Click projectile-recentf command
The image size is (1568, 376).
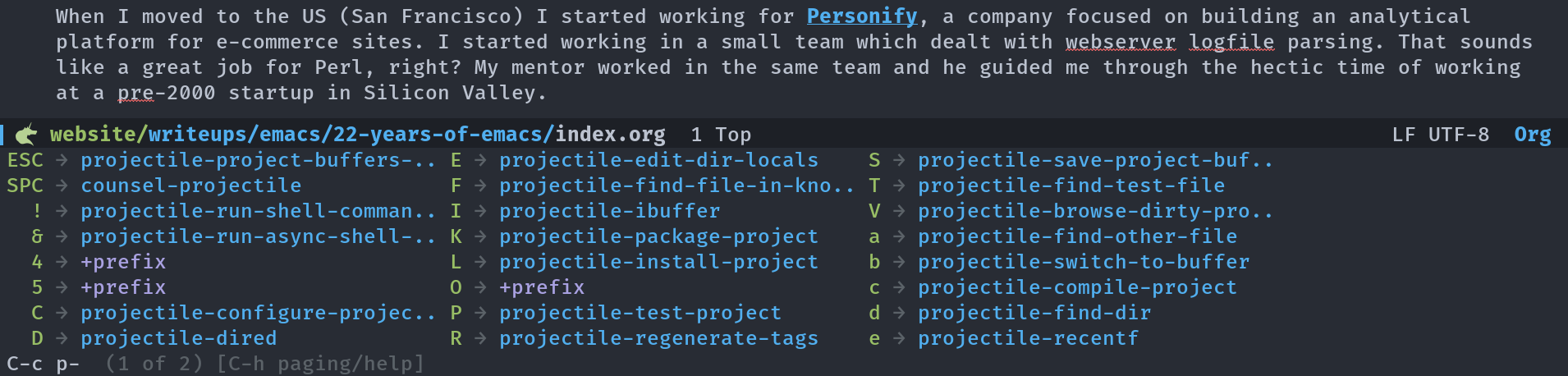tap(1028, 338)
